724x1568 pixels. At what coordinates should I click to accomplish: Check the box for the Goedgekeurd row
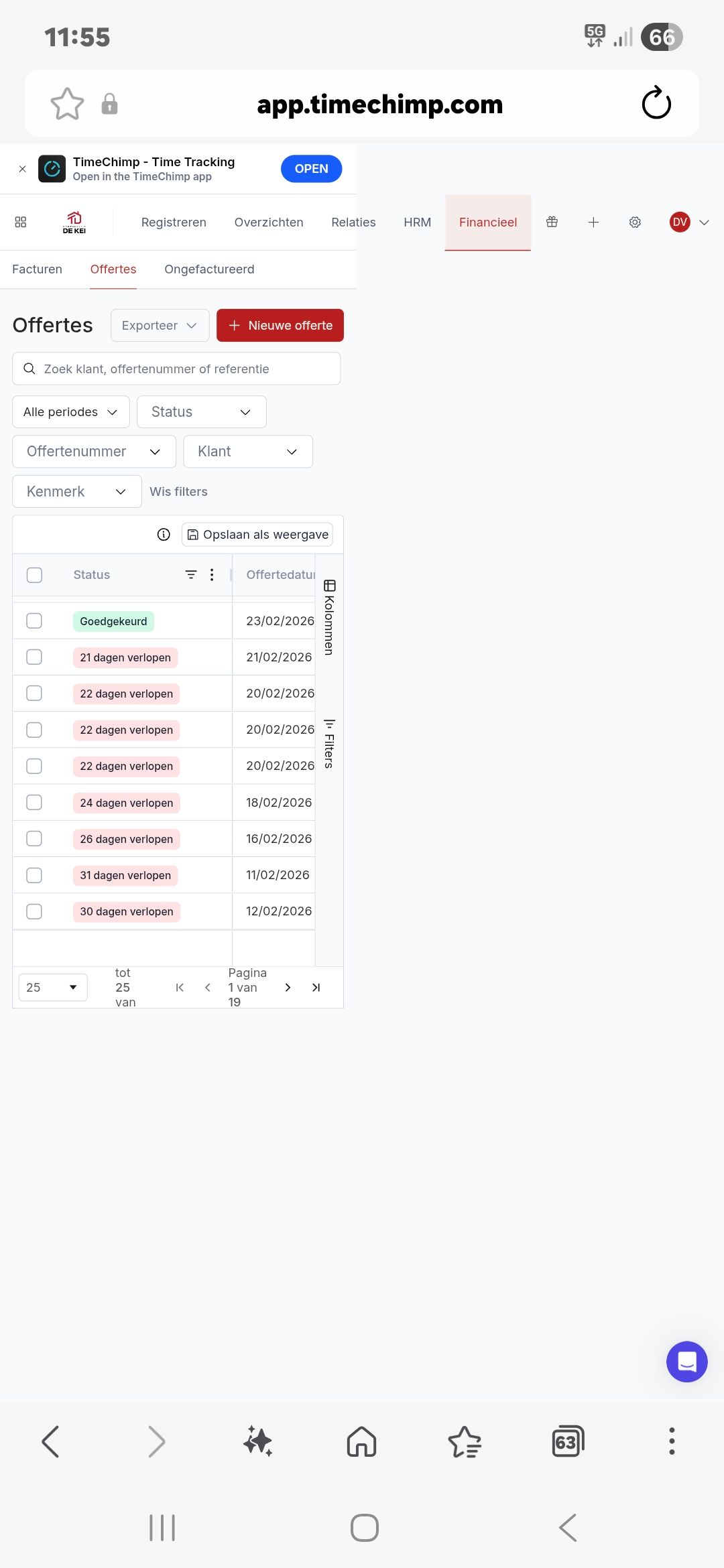pyautogui.click(x=34, y=620)
